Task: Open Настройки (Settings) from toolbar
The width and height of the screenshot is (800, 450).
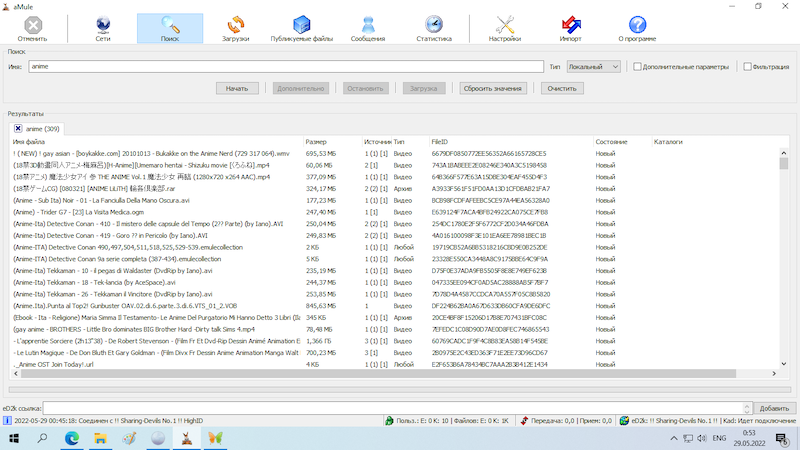Action: [504, 28]
